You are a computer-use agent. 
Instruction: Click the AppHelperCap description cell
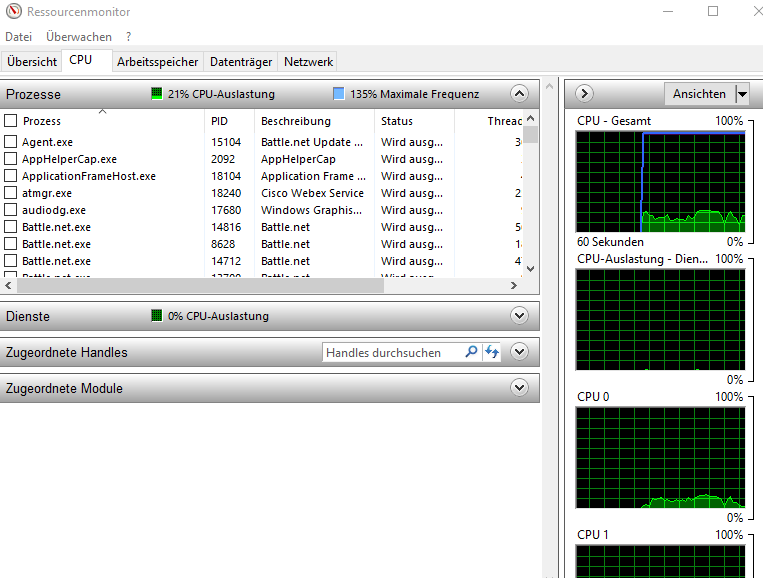[298, 159]
